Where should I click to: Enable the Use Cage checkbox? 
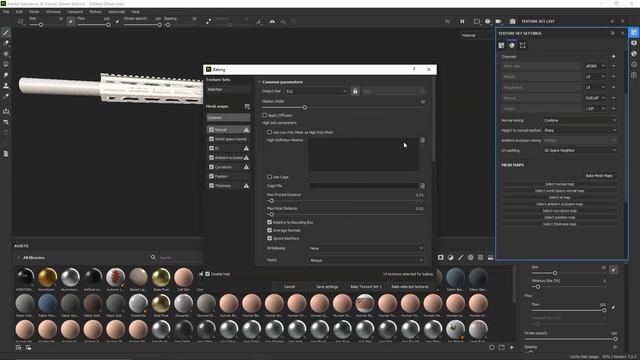point(269,177)
